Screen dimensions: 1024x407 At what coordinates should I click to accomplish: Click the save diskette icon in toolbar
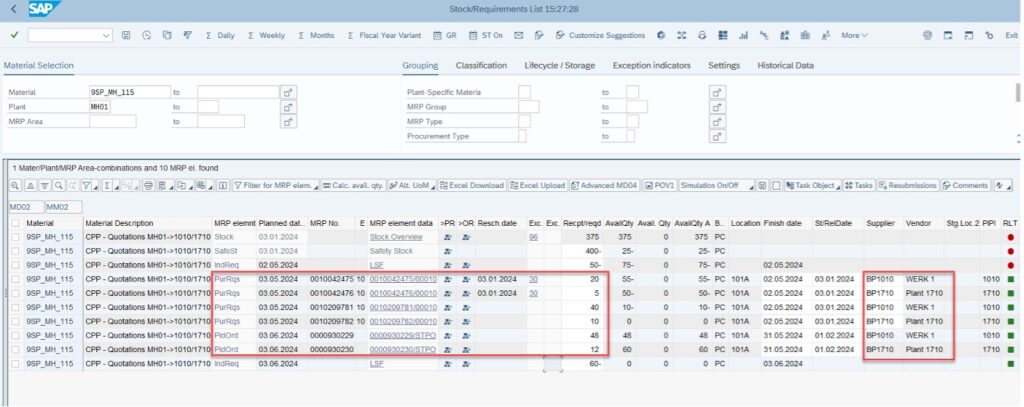click(x=126, y=35)
